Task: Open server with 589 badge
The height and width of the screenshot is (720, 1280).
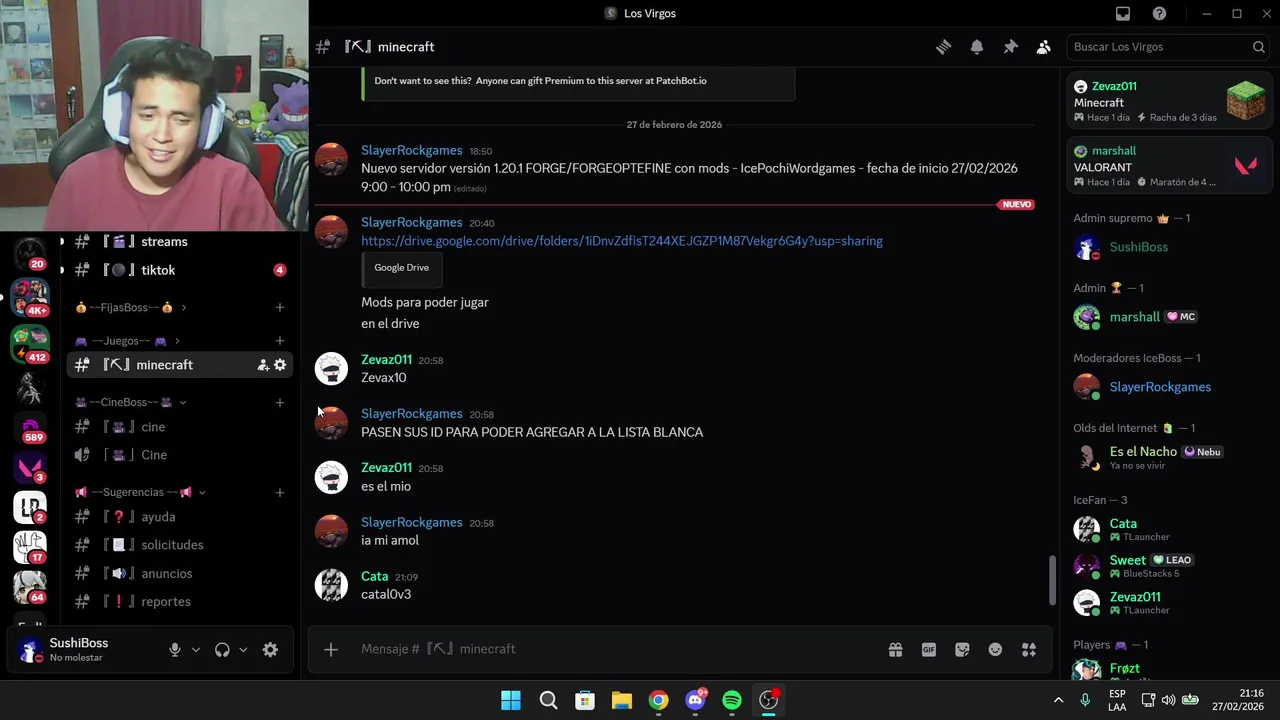Action: coord(30,428)
